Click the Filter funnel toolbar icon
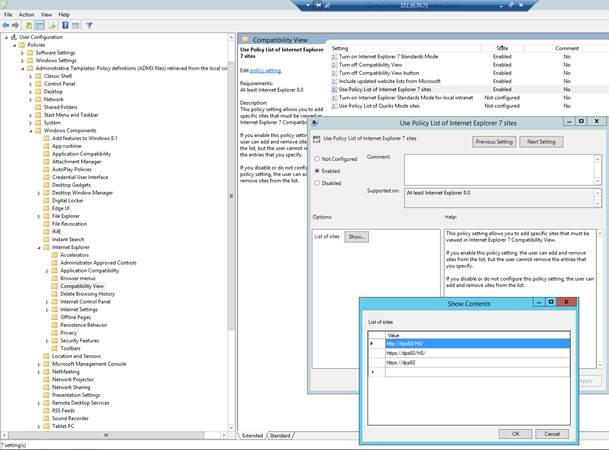Screen dimensions: 609x450 [89, 26]
